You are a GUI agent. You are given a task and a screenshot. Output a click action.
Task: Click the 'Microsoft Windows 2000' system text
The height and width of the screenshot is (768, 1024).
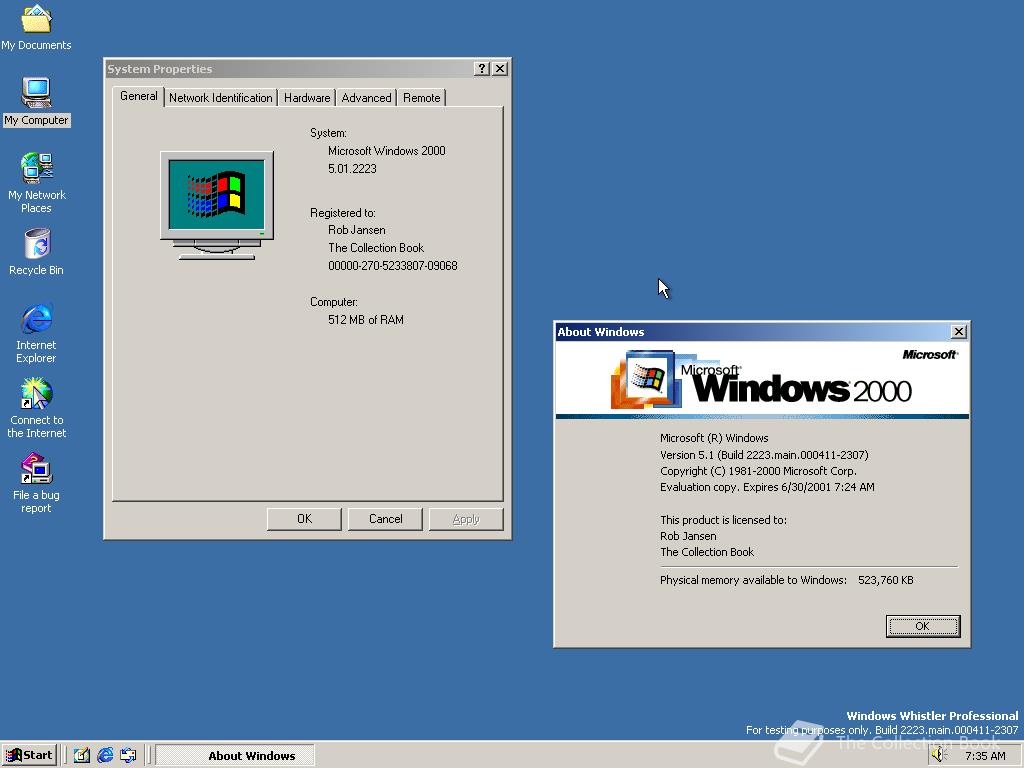point(387,151)
